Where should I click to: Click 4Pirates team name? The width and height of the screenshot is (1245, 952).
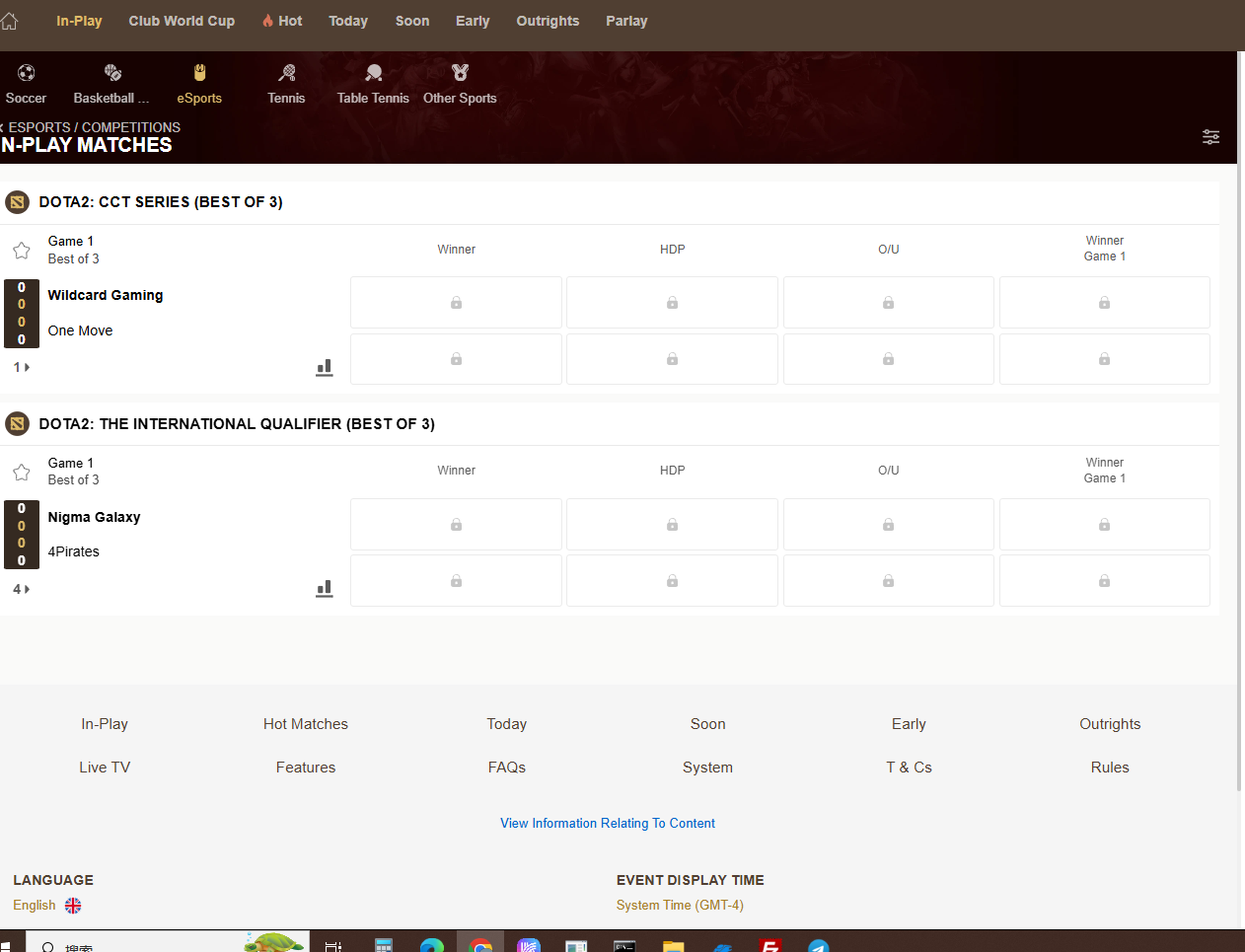(x=73, y=551)
